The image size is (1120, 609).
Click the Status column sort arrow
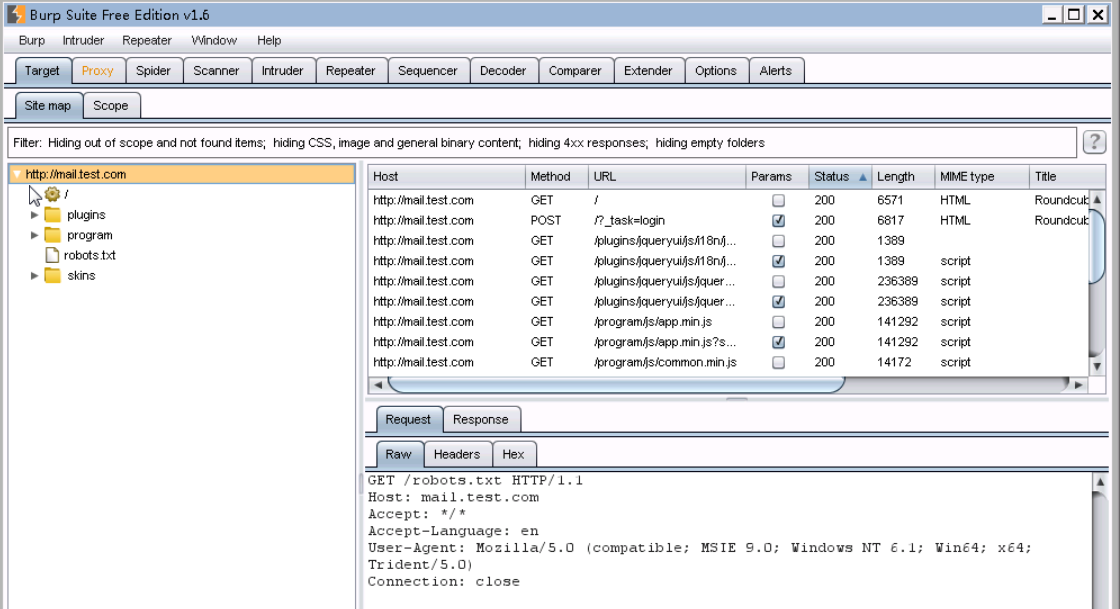[x=862, y=177]
